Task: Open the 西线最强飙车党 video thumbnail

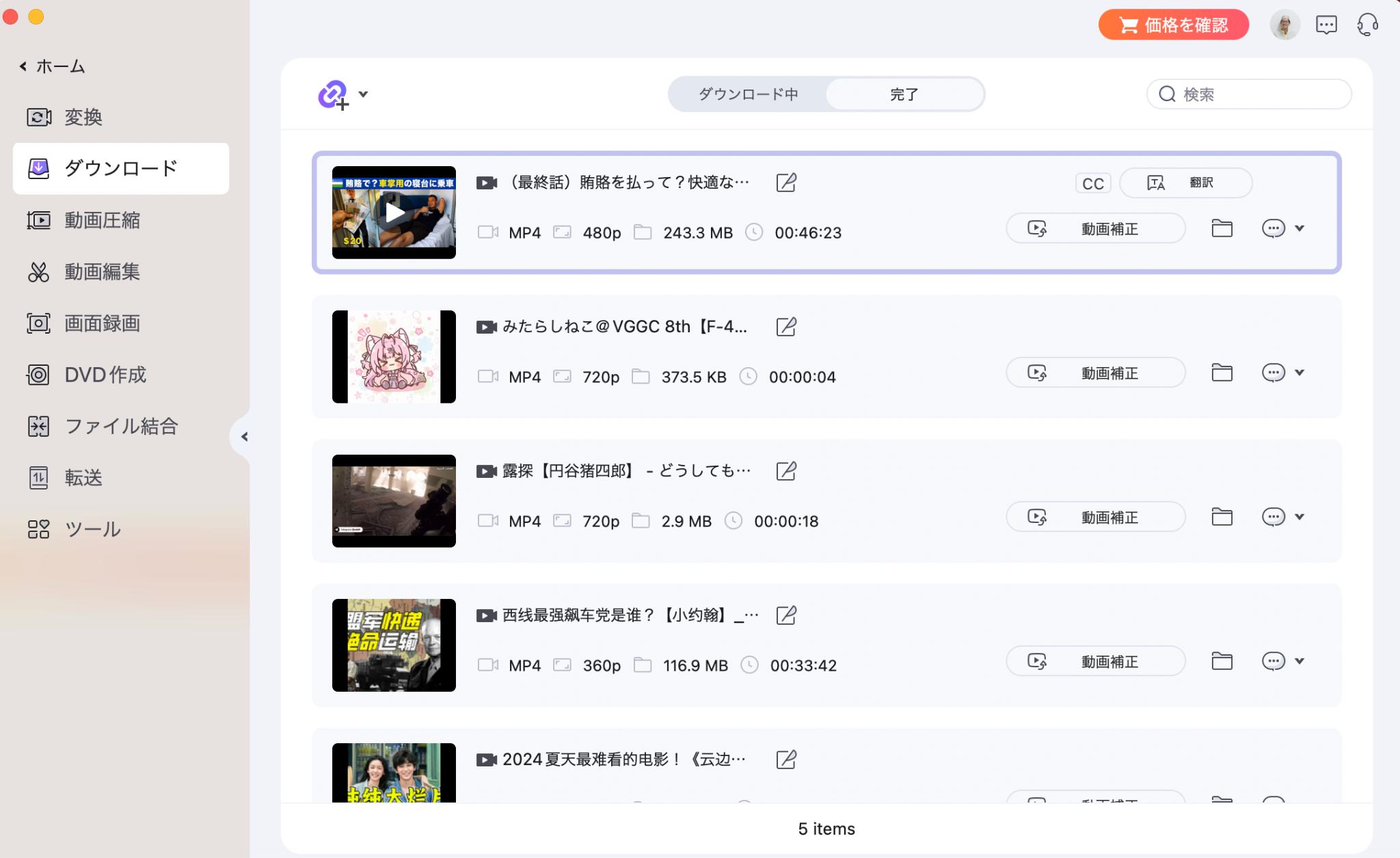Action: point(394,645)
